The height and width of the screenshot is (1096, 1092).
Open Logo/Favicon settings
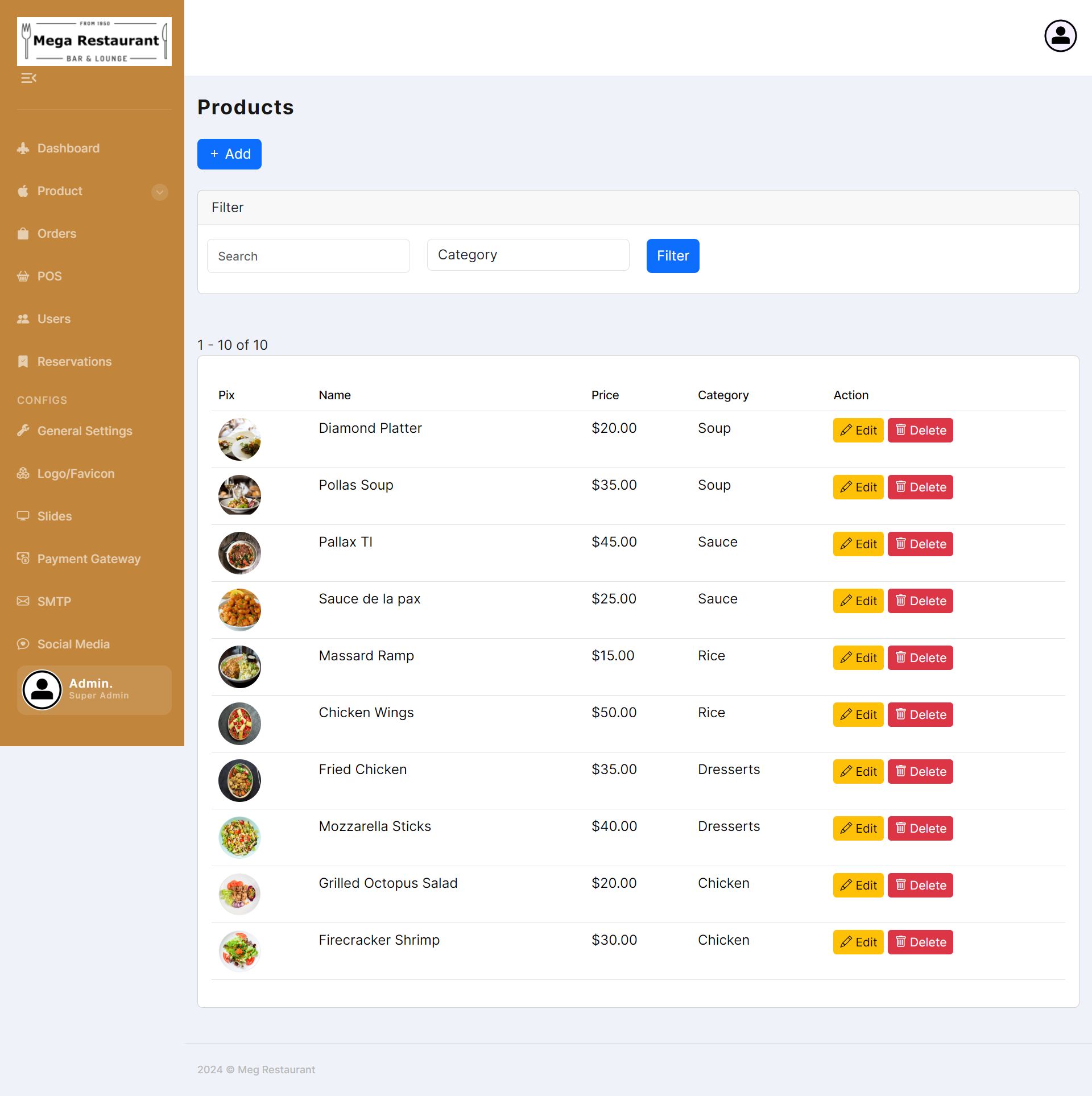pyautogui.click(x=76, y=474)
